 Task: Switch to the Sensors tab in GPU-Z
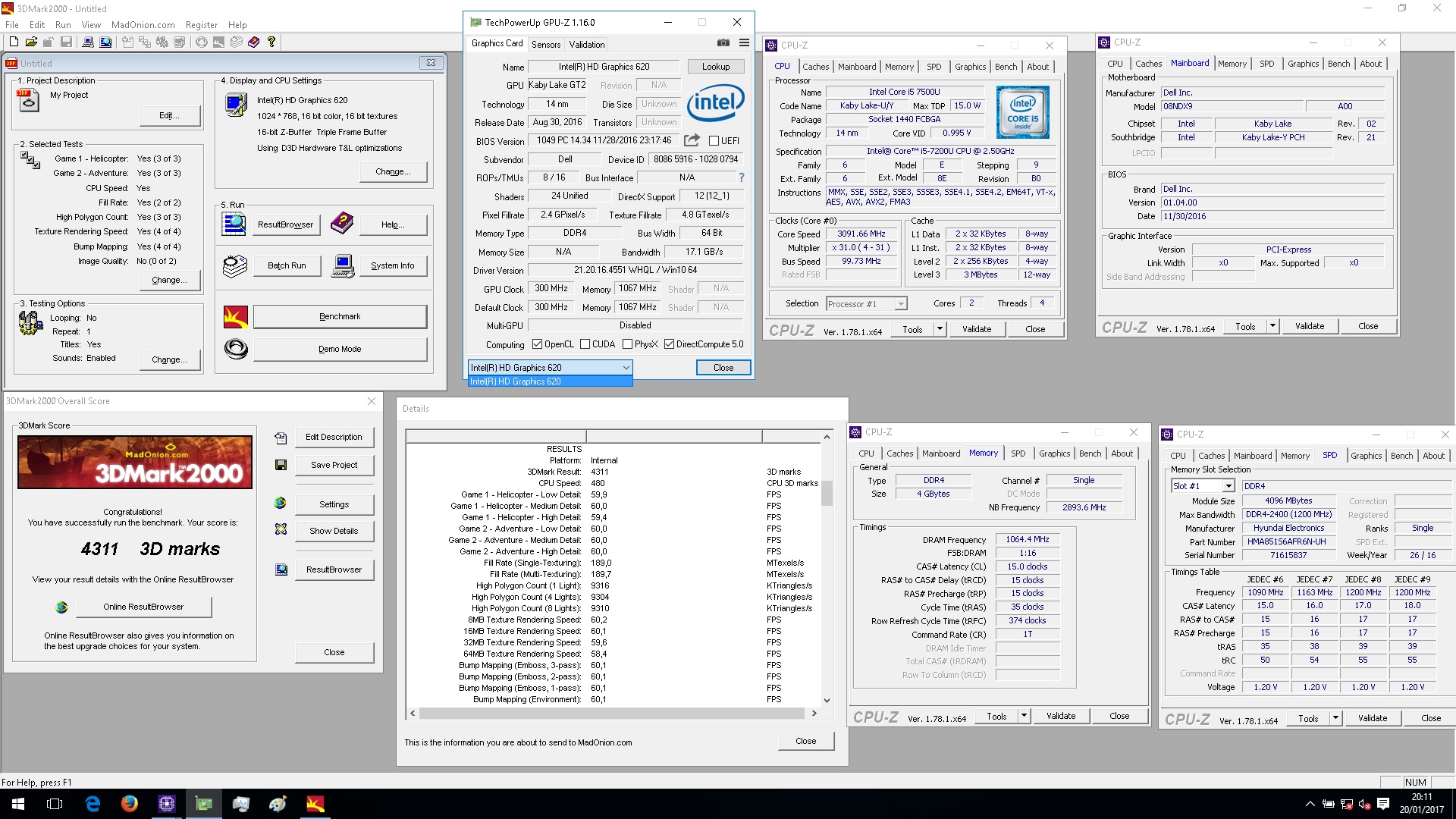pos(546,44)
